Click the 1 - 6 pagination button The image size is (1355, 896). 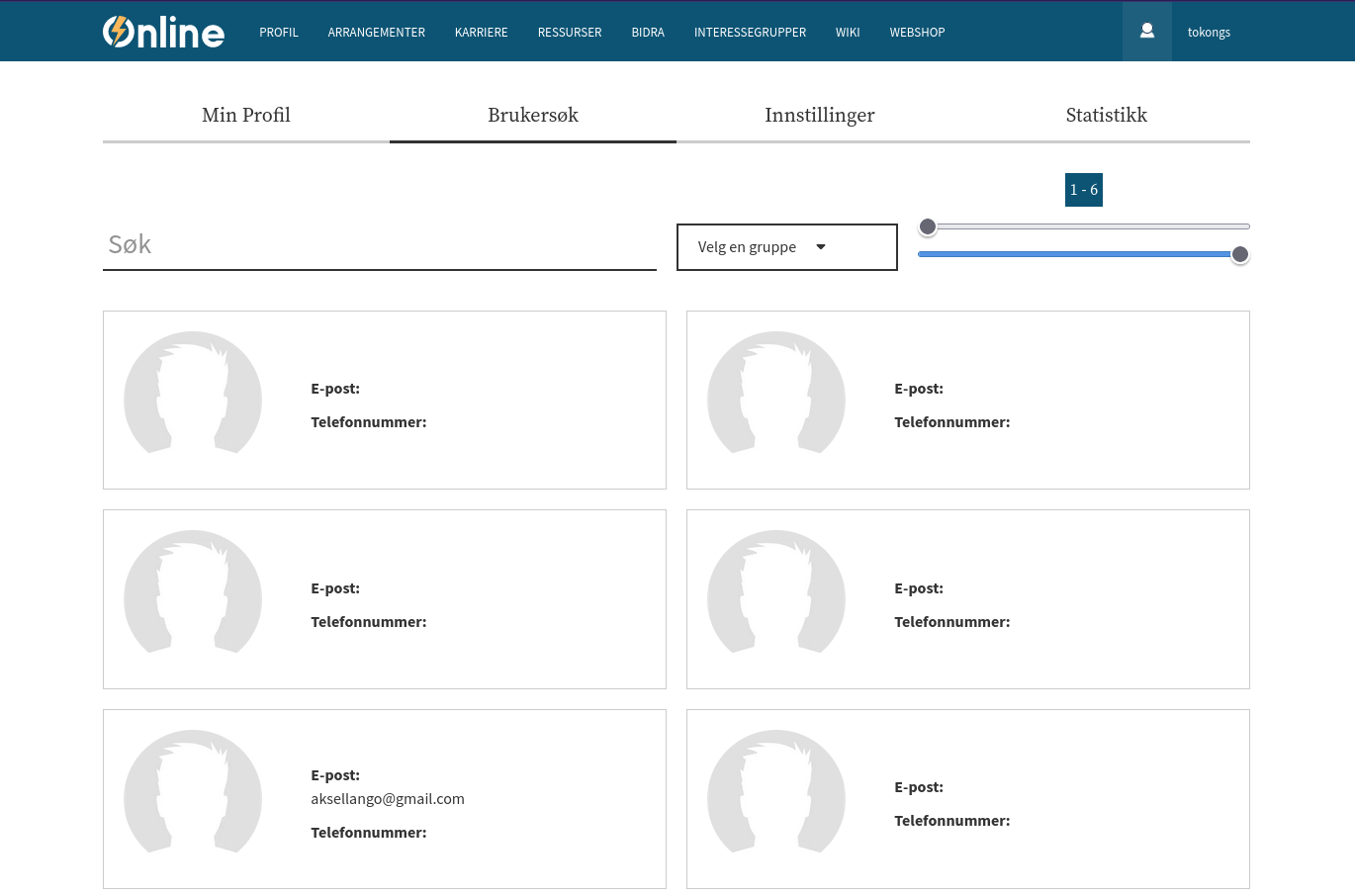(x=1083, y=189)
